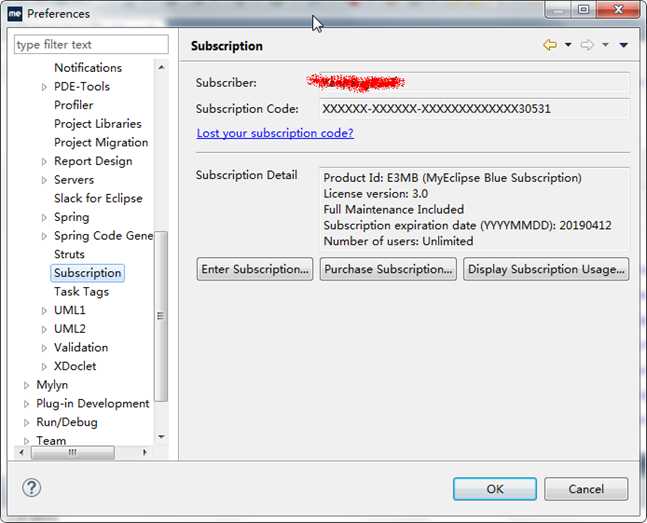Image resolution: width=647 pixels, height=523 pixels.
Task: Expand the Report Design node
Action: (44, 161)
